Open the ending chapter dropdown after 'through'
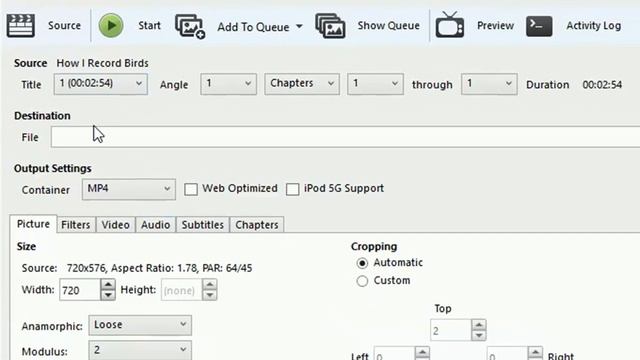Image resolution: width=640 pixels, height=360 pixels. [x=489, y=84]
